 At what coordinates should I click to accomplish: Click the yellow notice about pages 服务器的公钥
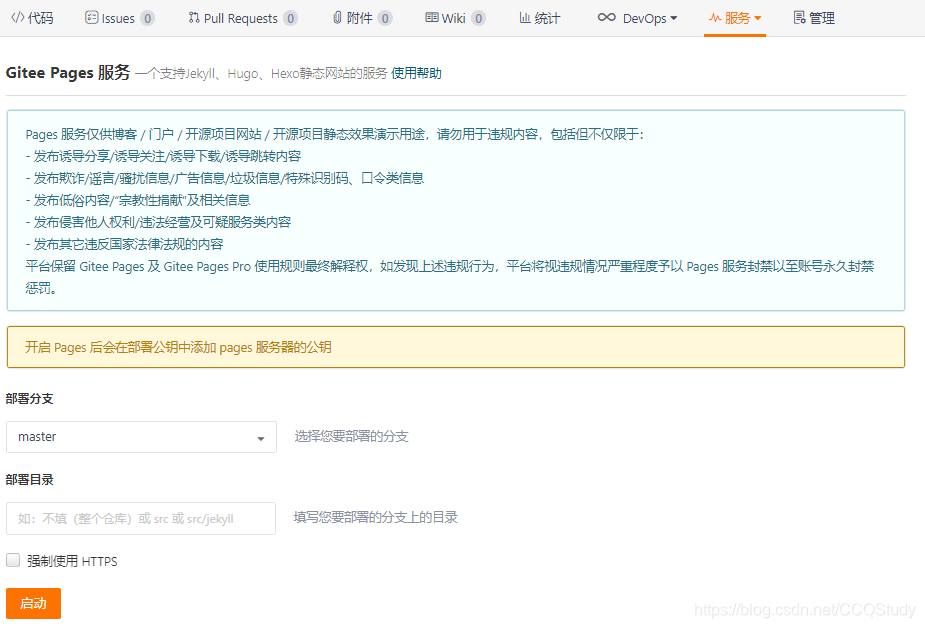(455, 347)
